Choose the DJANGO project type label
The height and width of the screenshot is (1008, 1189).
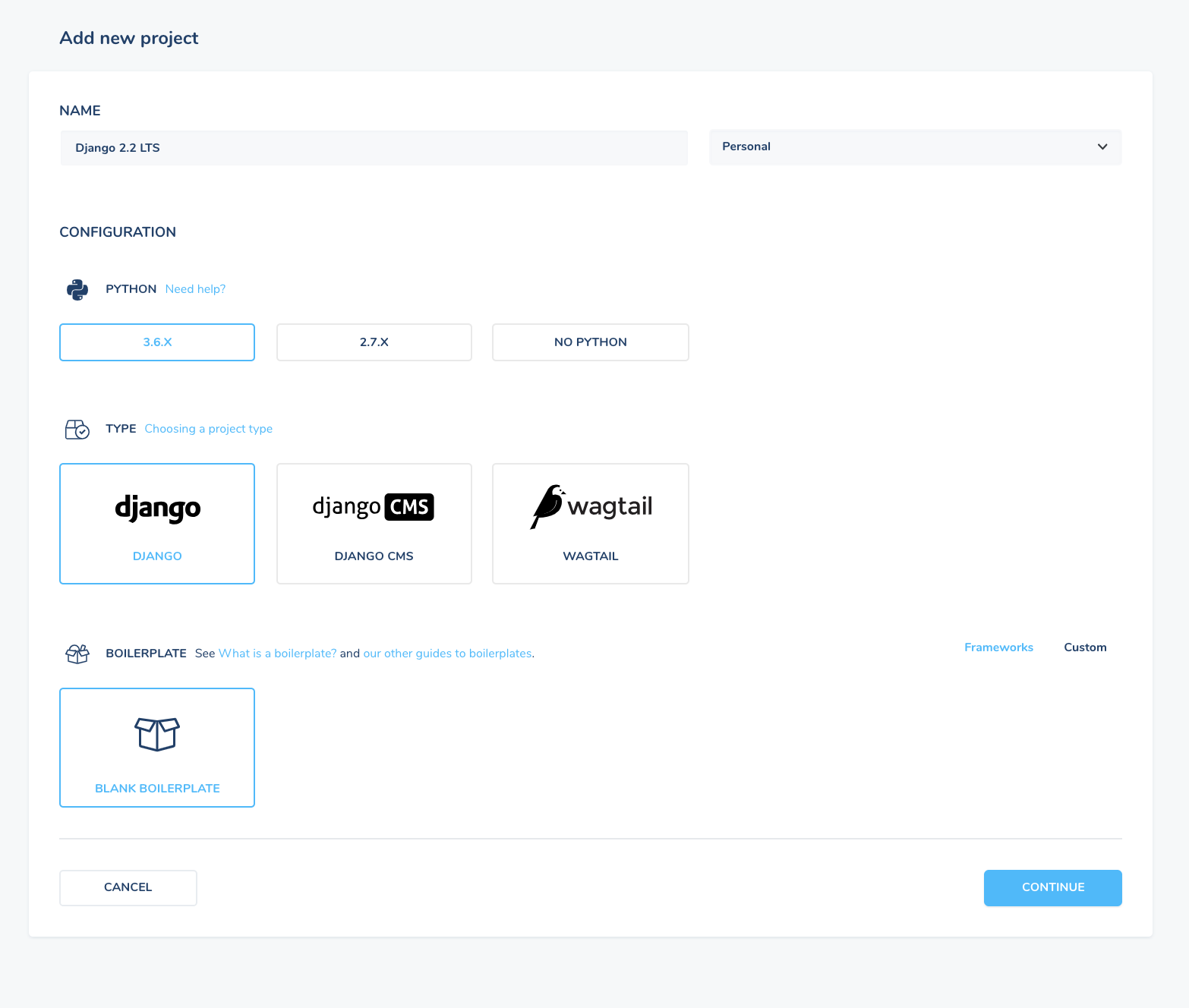click(x=157, y=556)
